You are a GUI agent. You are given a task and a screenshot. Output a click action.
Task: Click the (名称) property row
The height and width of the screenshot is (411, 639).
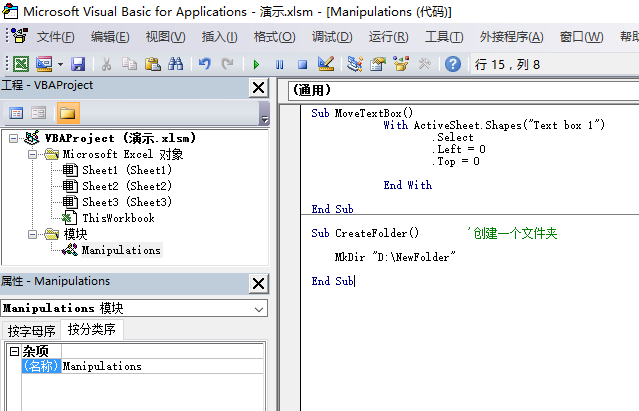(x=41, y=366)
